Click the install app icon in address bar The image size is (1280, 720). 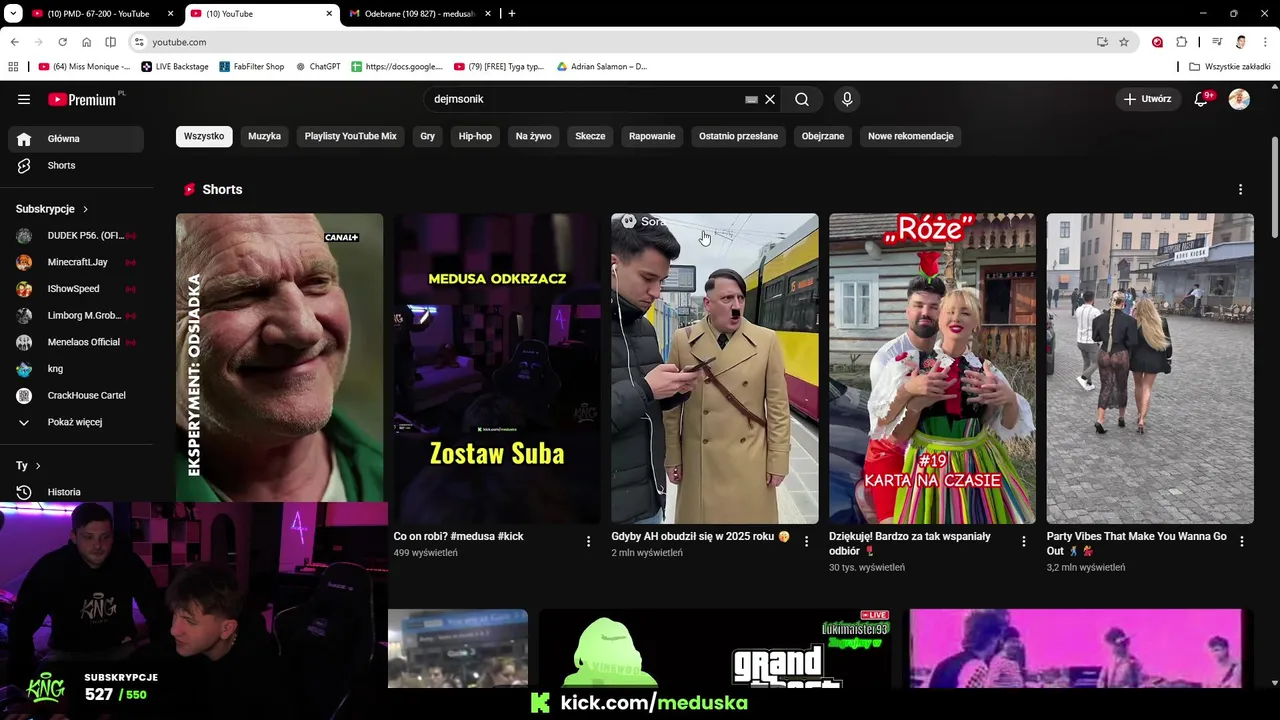(1102, 42)
